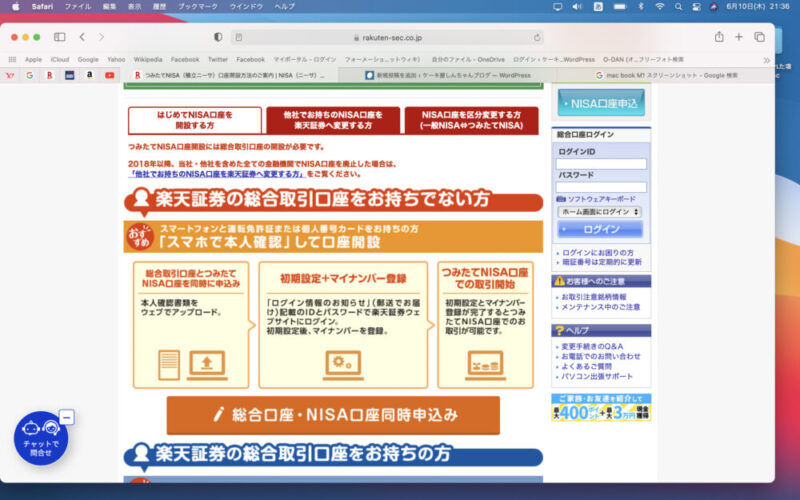Switch to the mac book M1 Google search tab
This screenshot has width=800, height=500.
tap(666, 75)
